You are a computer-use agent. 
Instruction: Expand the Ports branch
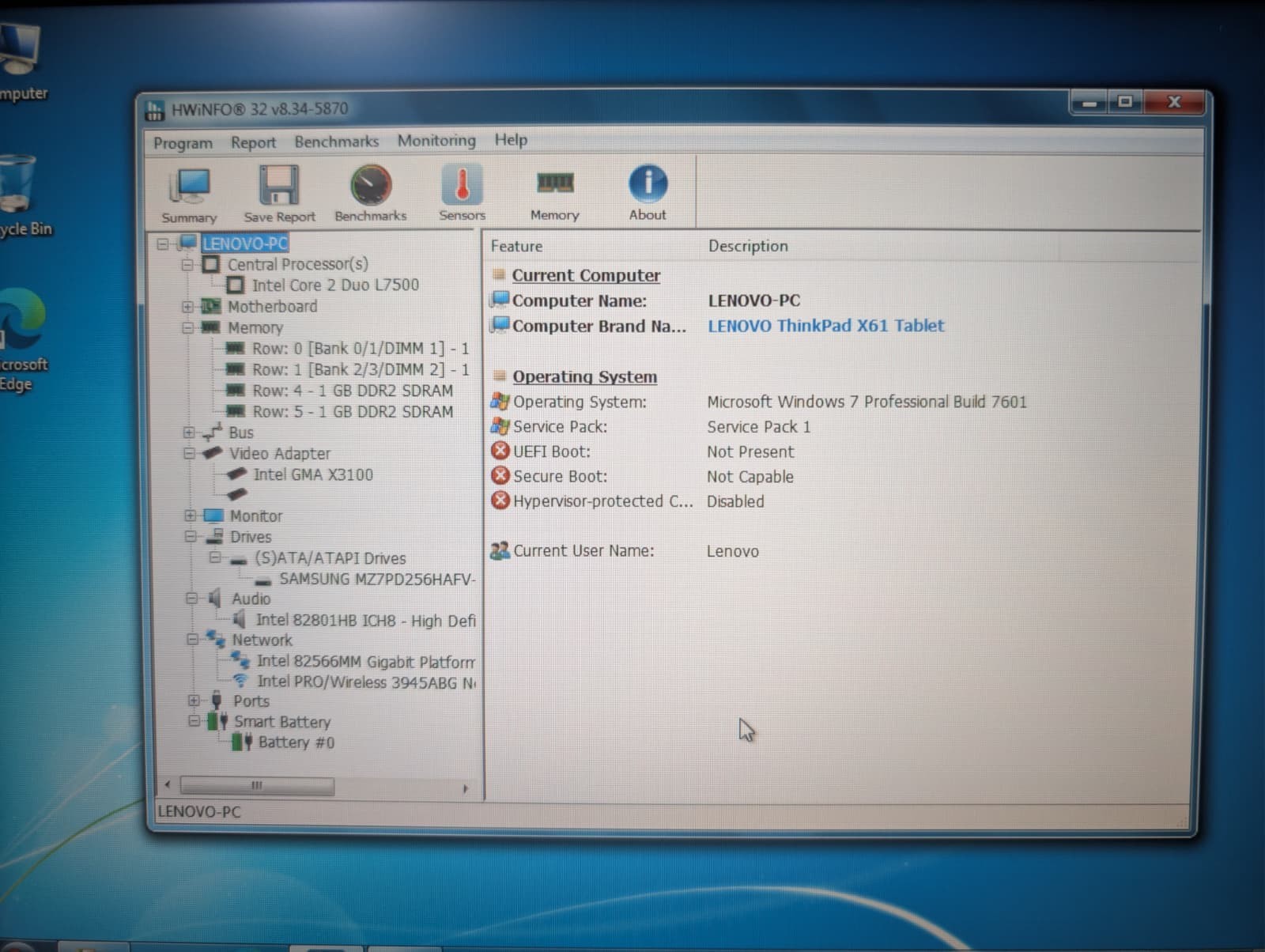(x=194, y=701)
